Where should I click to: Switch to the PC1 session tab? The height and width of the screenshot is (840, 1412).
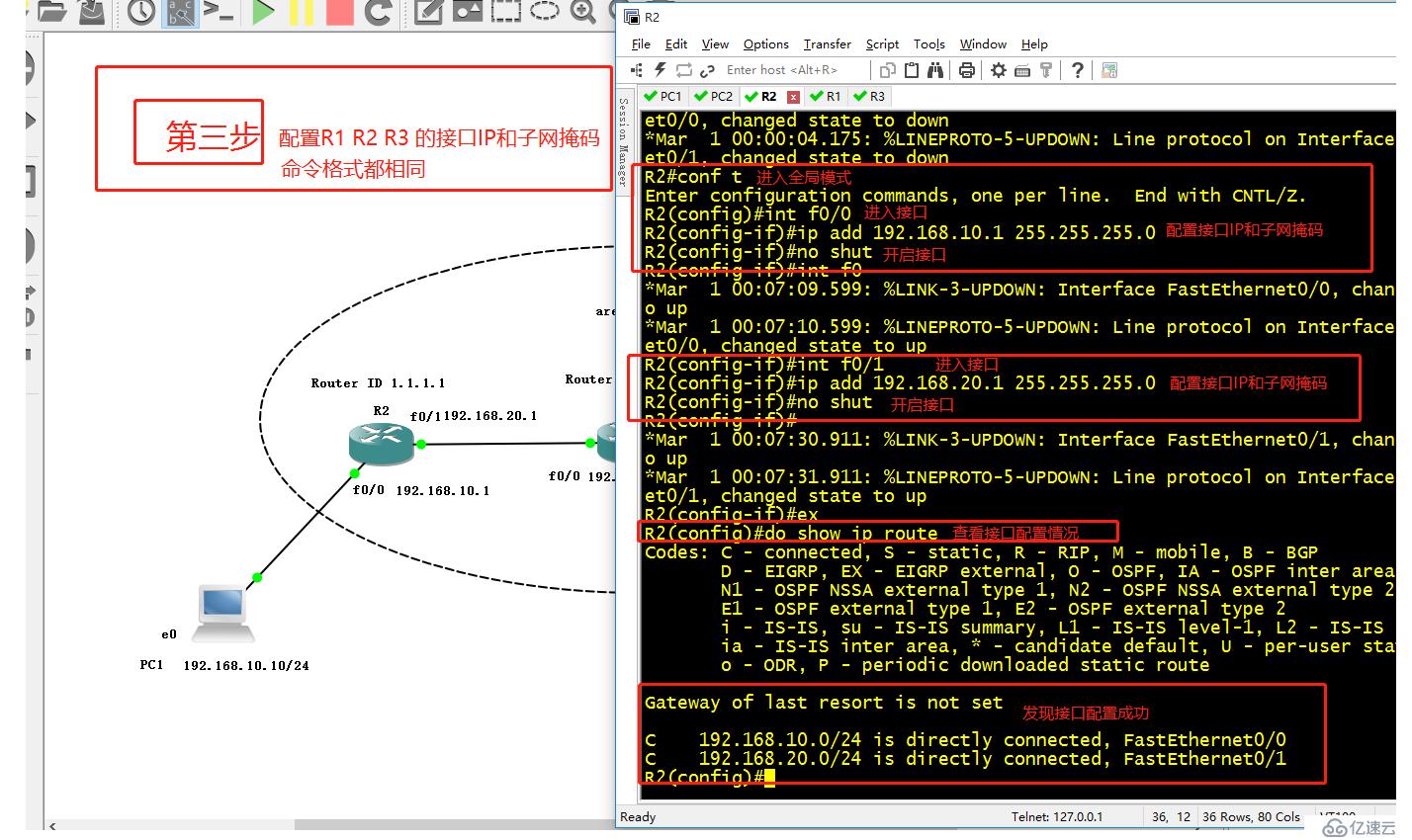(662, 96)
